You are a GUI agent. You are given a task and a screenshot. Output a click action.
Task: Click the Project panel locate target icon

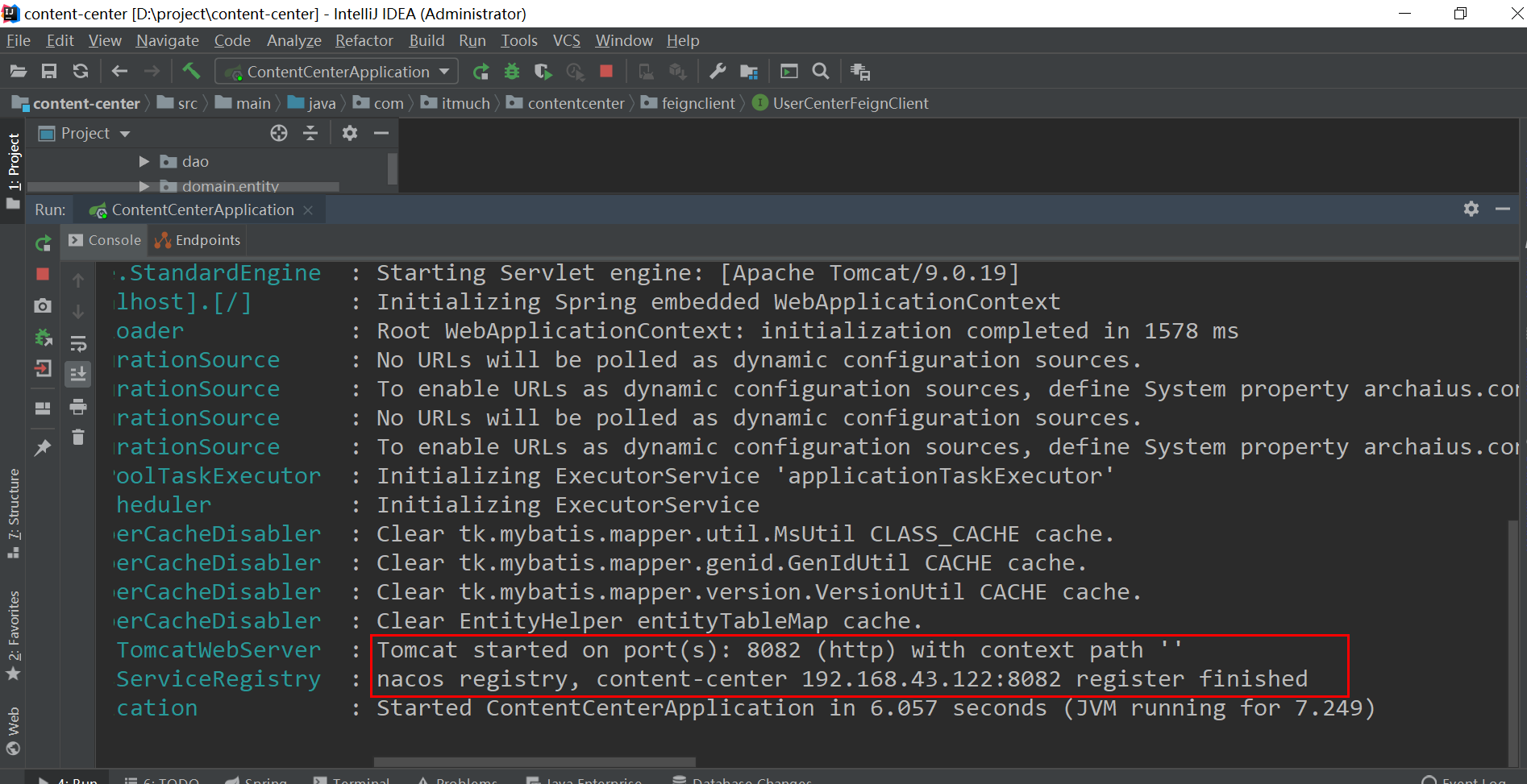tap(279, 133)
